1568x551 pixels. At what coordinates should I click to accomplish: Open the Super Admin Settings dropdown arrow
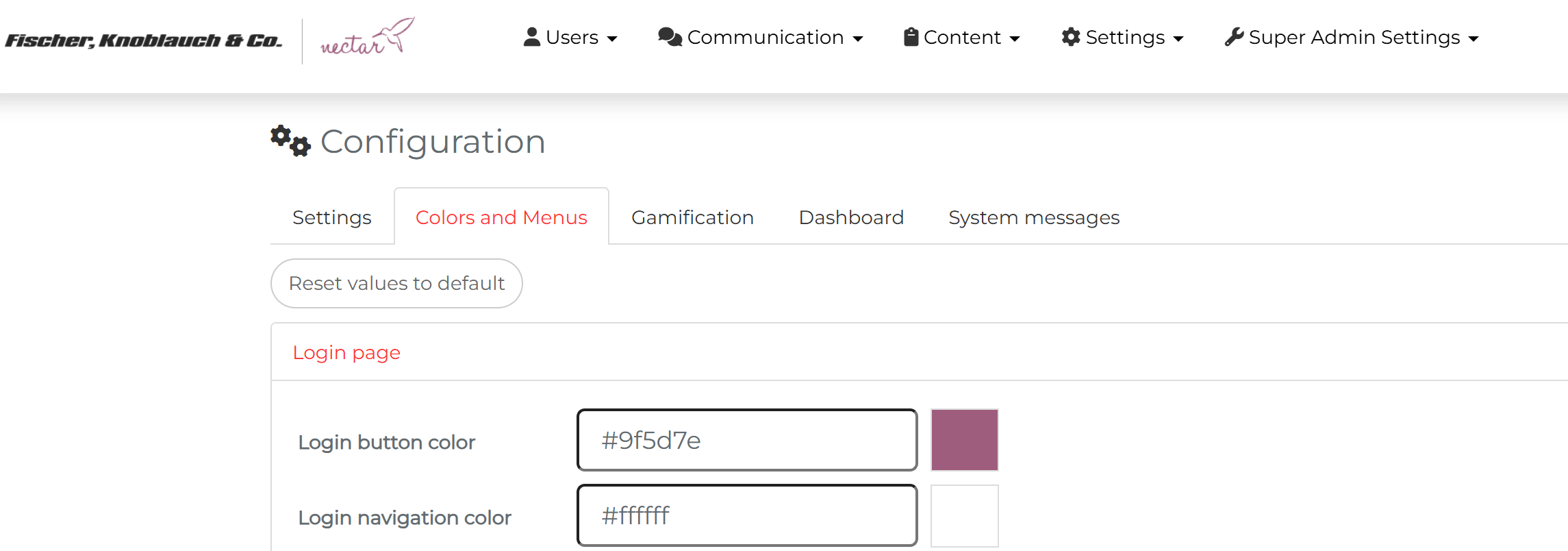[x=1474, y=39]
